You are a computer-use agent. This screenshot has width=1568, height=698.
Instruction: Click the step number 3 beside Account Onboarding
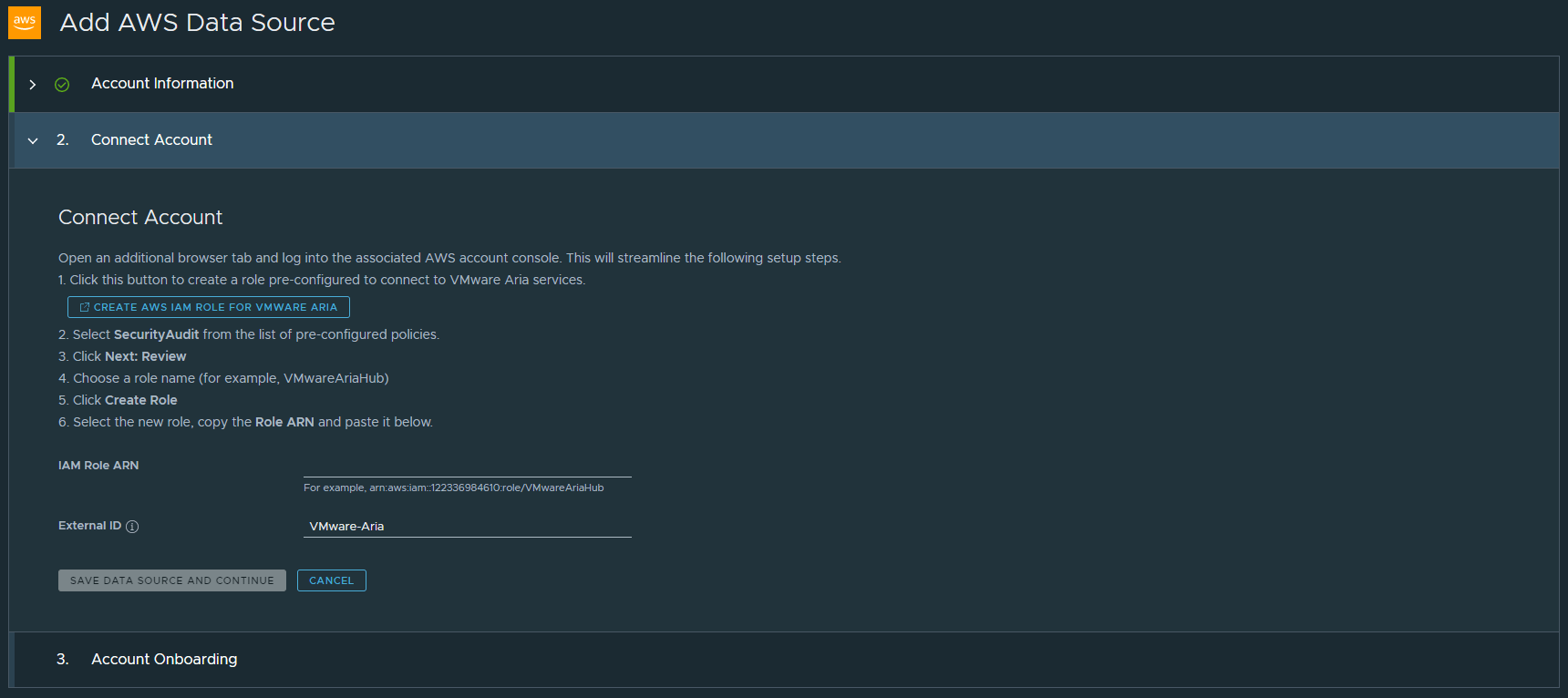point(63,659)
